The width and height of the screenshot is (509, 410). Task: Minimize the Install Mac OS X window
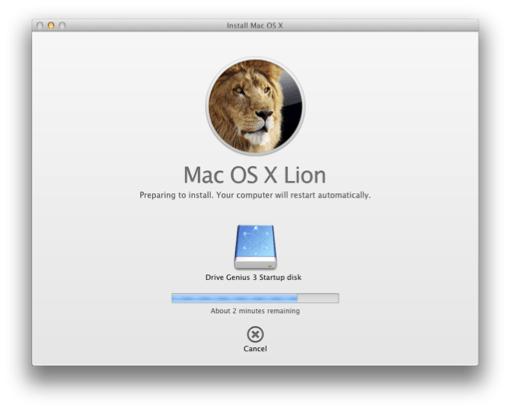coord(51,25)
